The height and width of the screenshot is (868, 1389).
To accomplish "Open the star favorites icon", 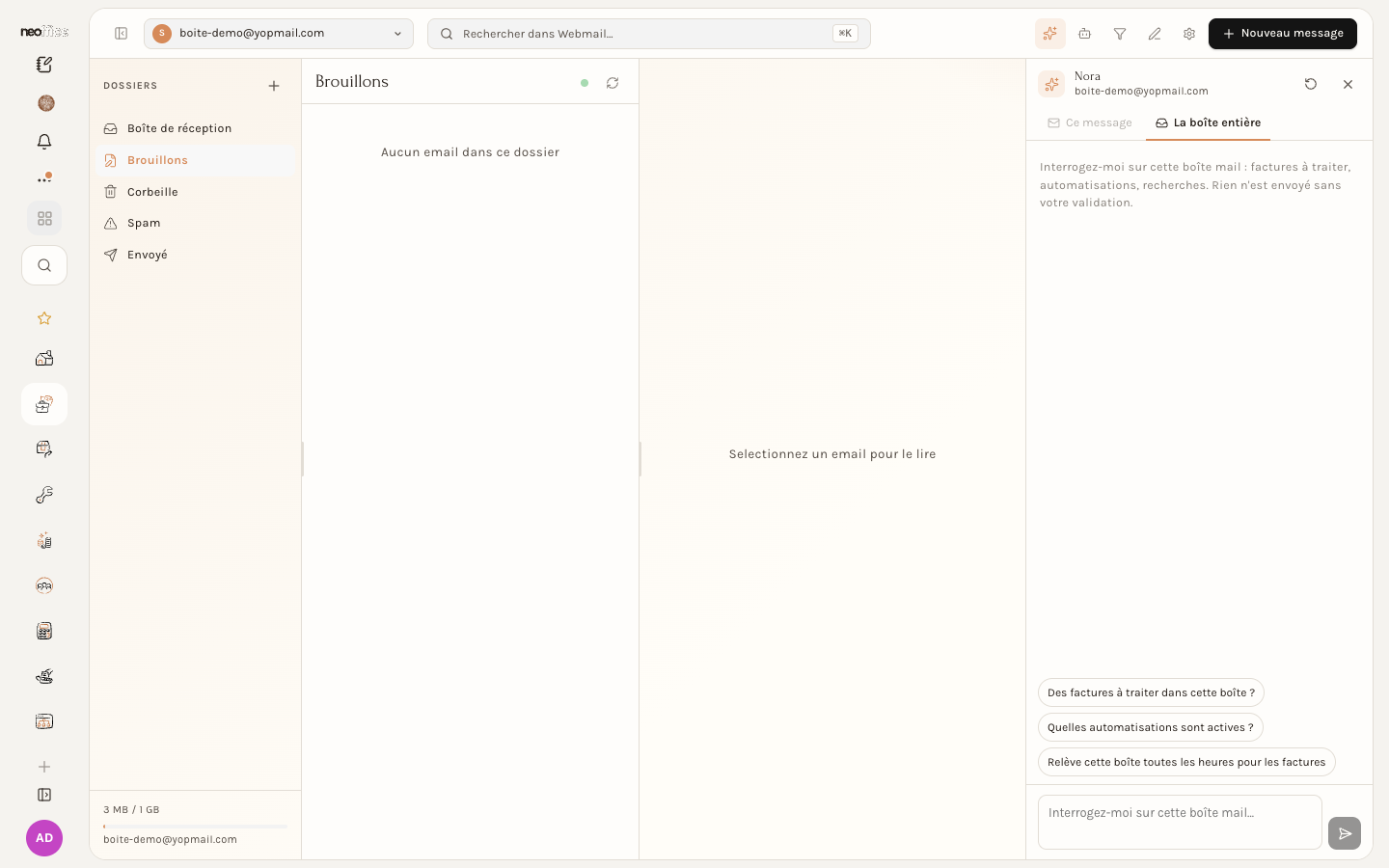I will [x=44, y=318].
